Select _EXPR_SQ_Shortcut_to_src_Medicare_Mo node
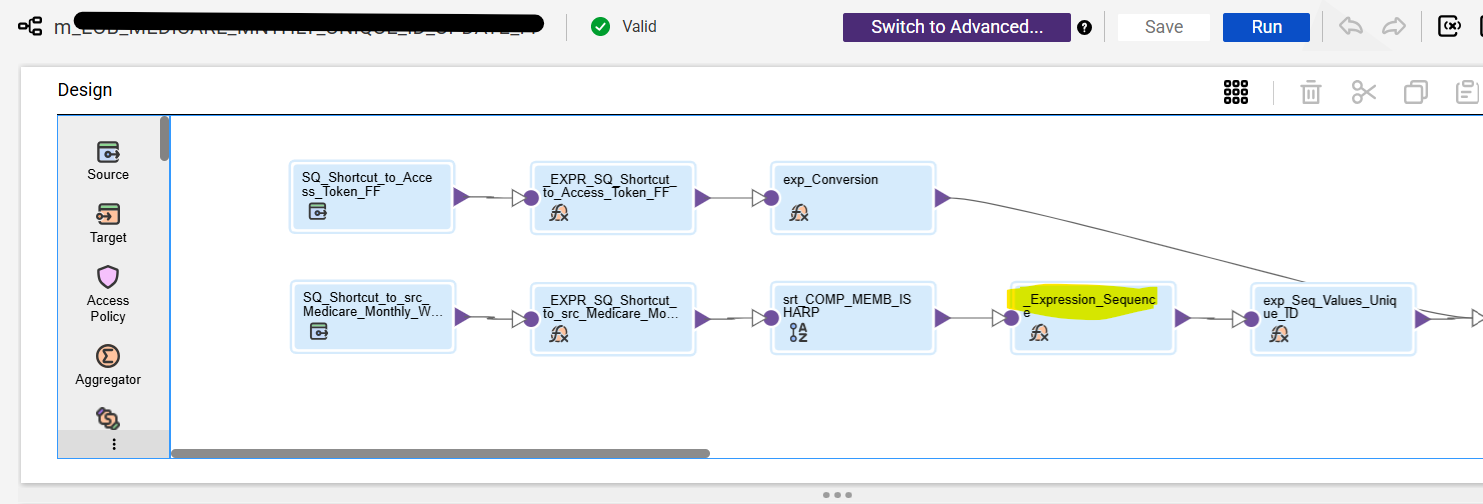Screen dimensions: 1483x504 612,318
